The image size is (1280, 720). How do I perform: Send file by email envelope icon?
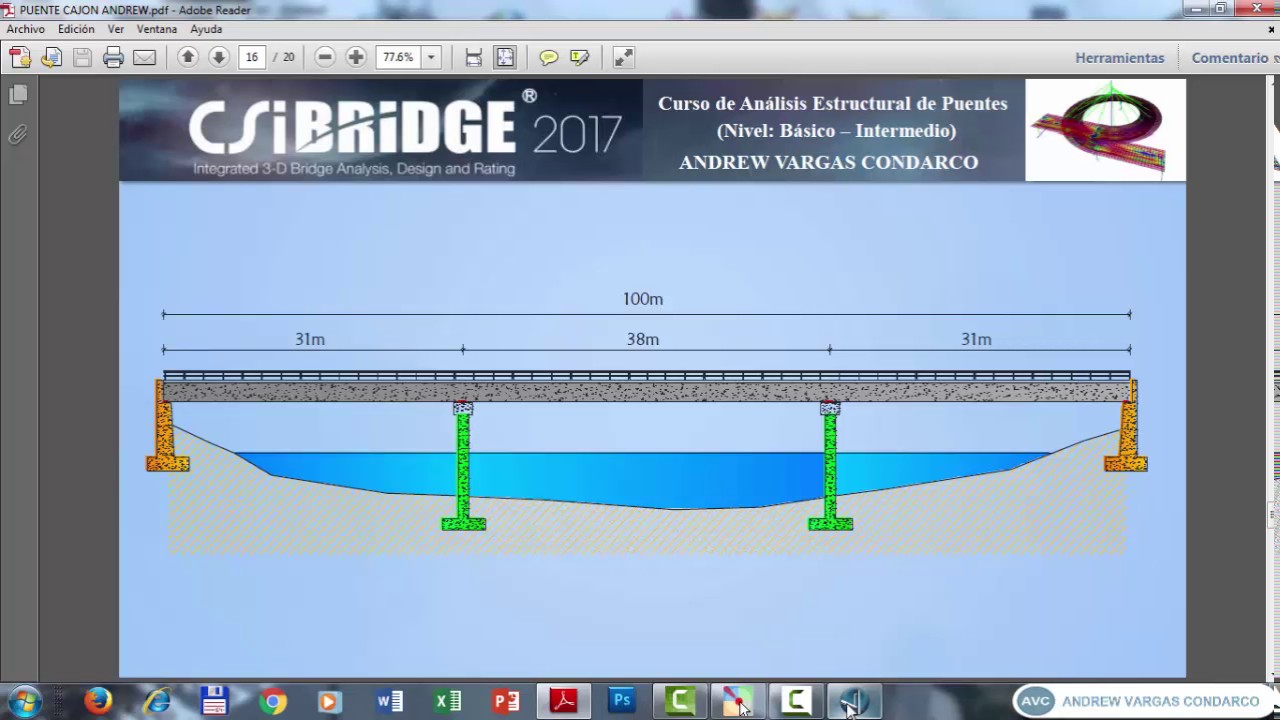tap(144, 57)
